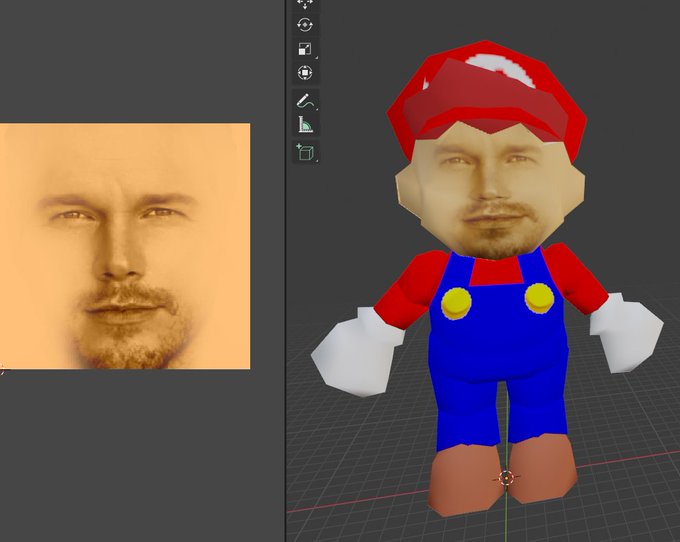Select the Move tool in the toolbar
This screenshot has width=680, height=542.
tap(305, 4)
